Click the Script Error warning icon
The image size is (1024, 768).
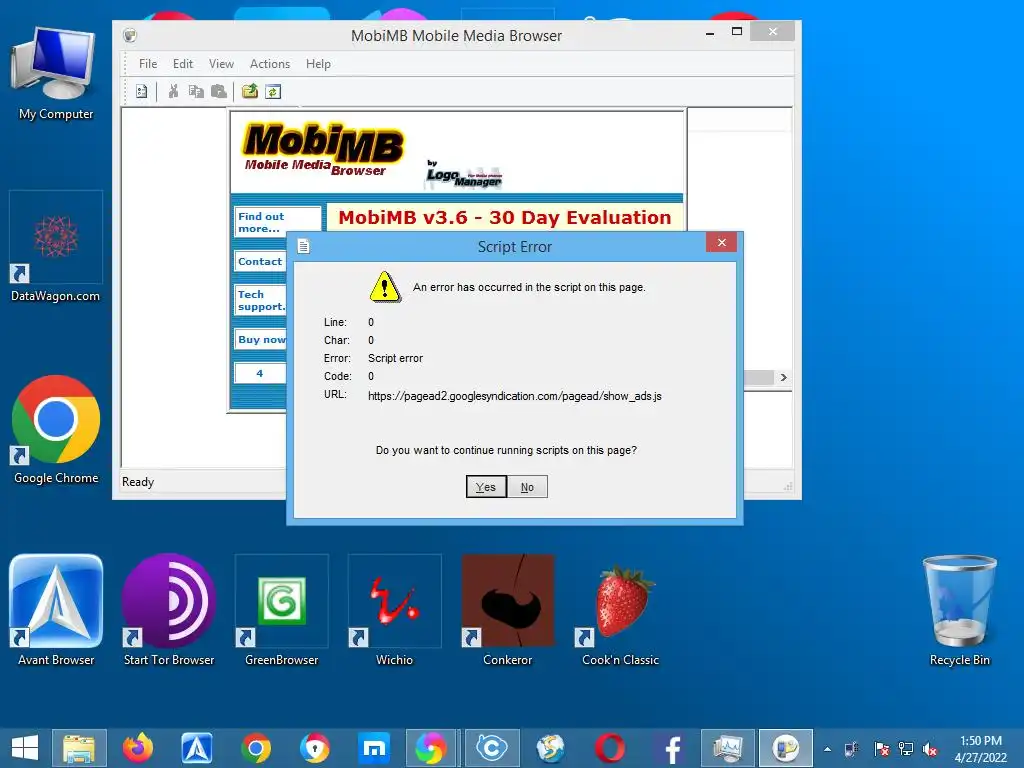[385, 287]
